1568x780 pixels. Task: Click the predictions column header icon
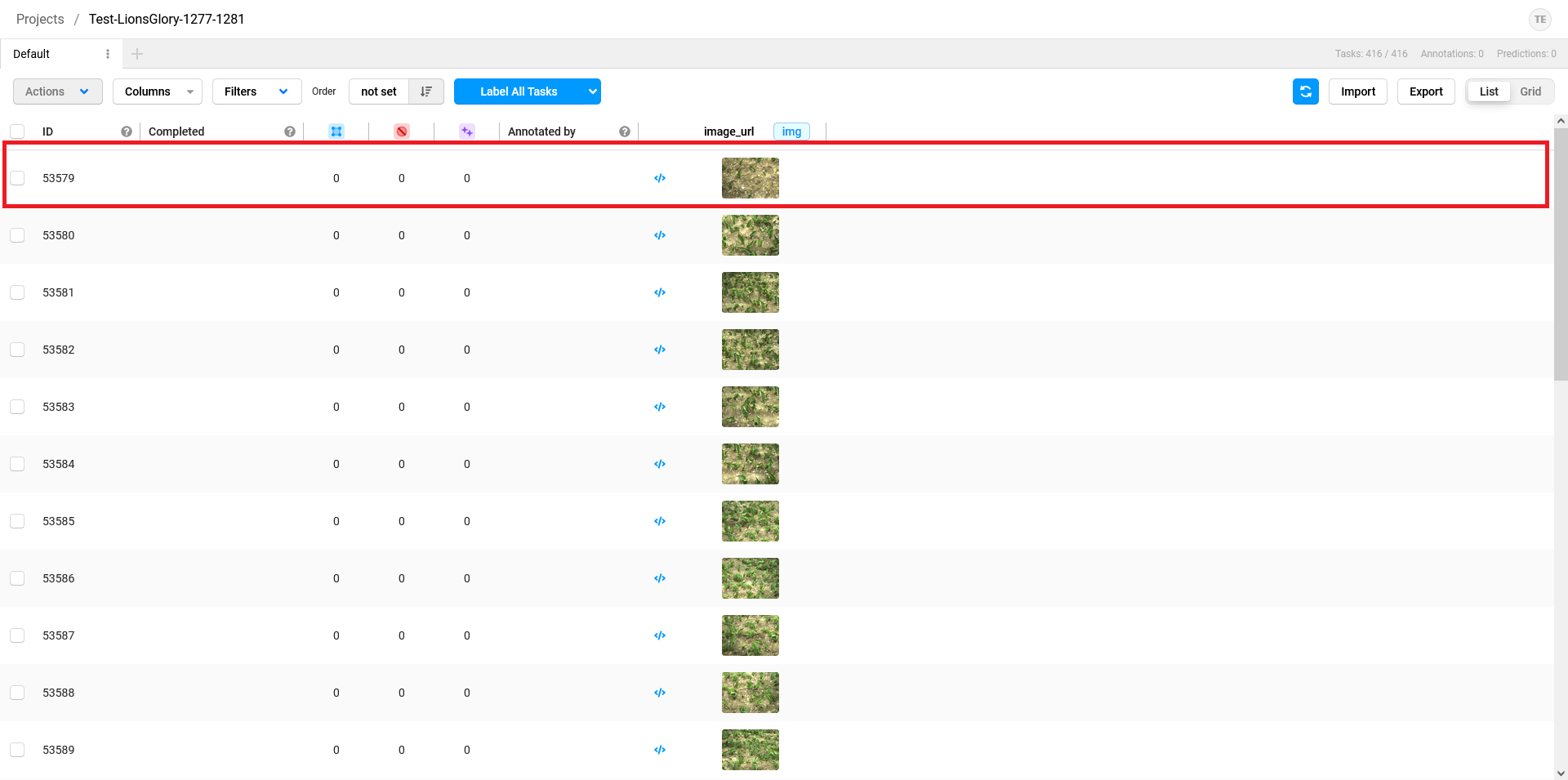(467, 131)
